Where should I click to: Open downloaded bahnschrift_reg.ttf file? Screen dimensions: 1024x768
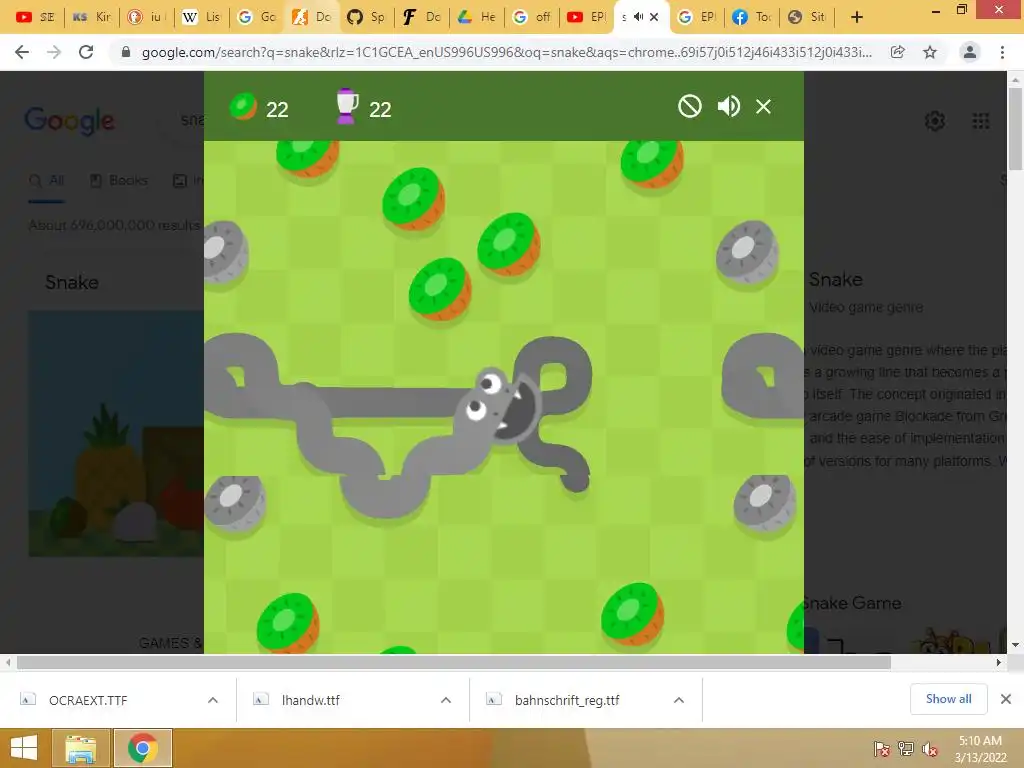567,700
